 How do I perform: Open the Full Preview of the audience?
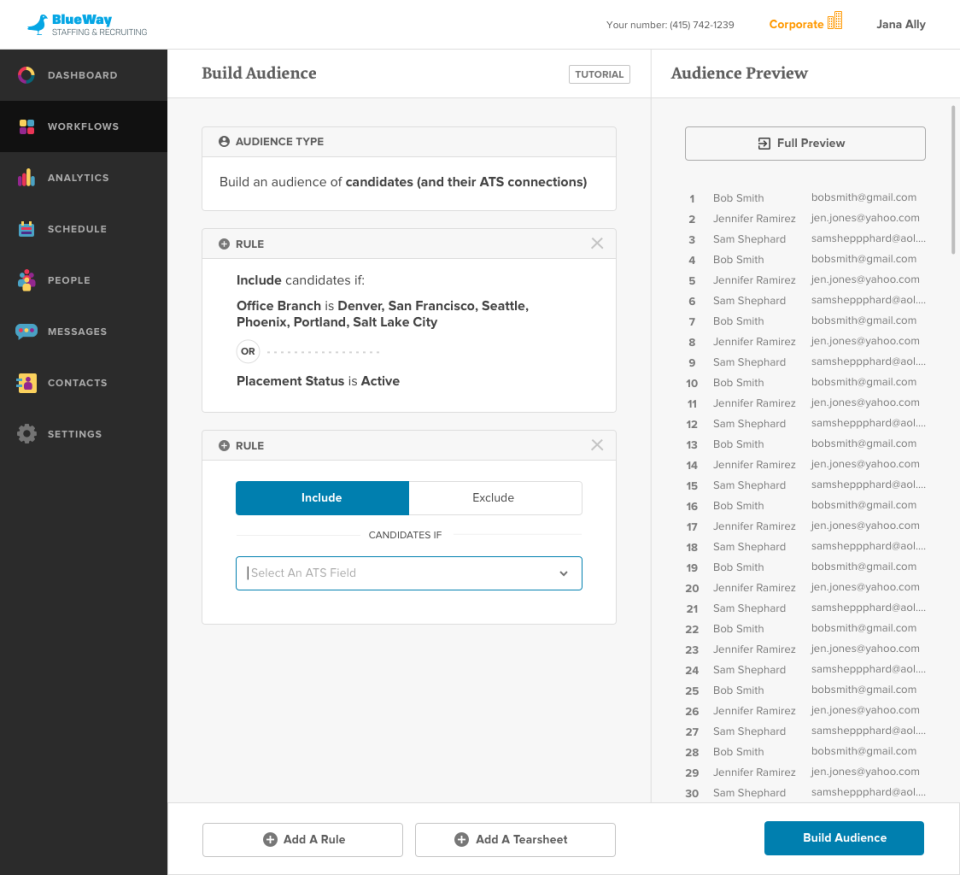click(x=805, y=144)
